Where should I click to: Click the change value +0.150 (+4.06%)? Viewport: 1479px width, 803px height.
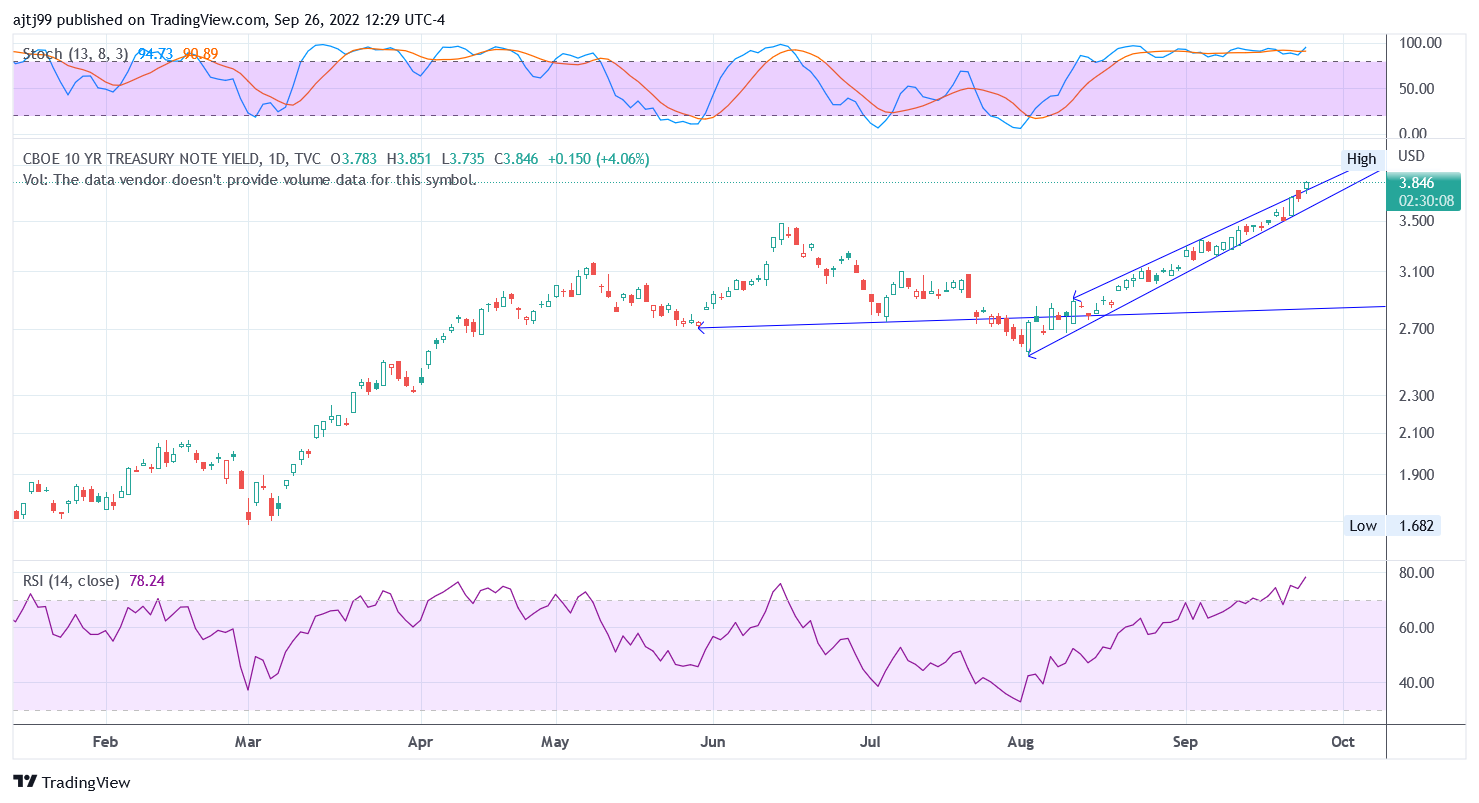600,158
